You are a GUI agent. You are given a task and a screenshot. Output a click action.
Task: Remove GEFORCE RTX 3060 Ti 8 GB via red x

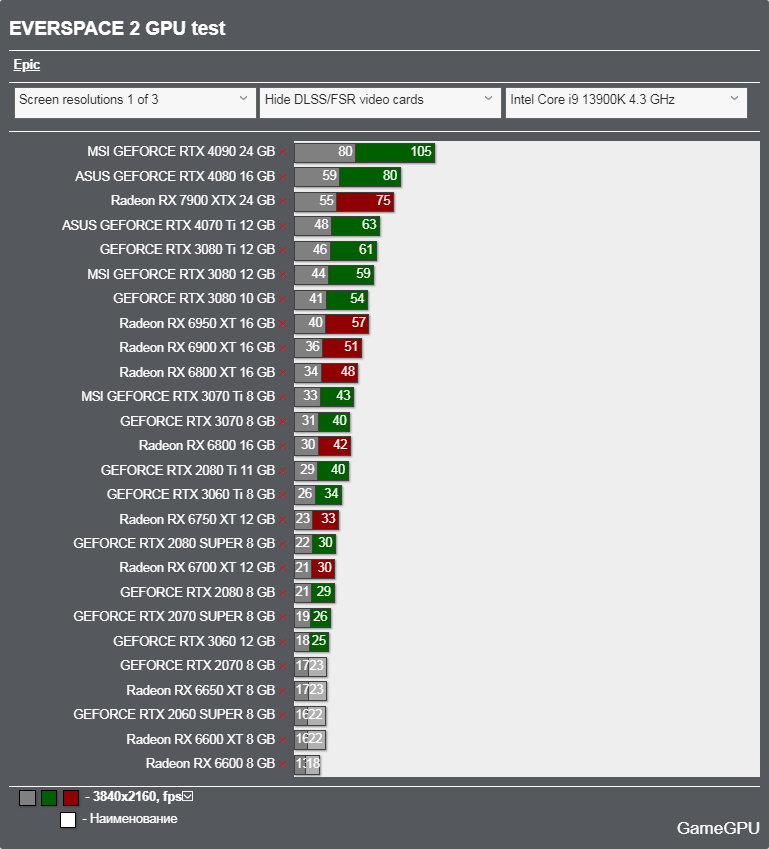point(282,495)
